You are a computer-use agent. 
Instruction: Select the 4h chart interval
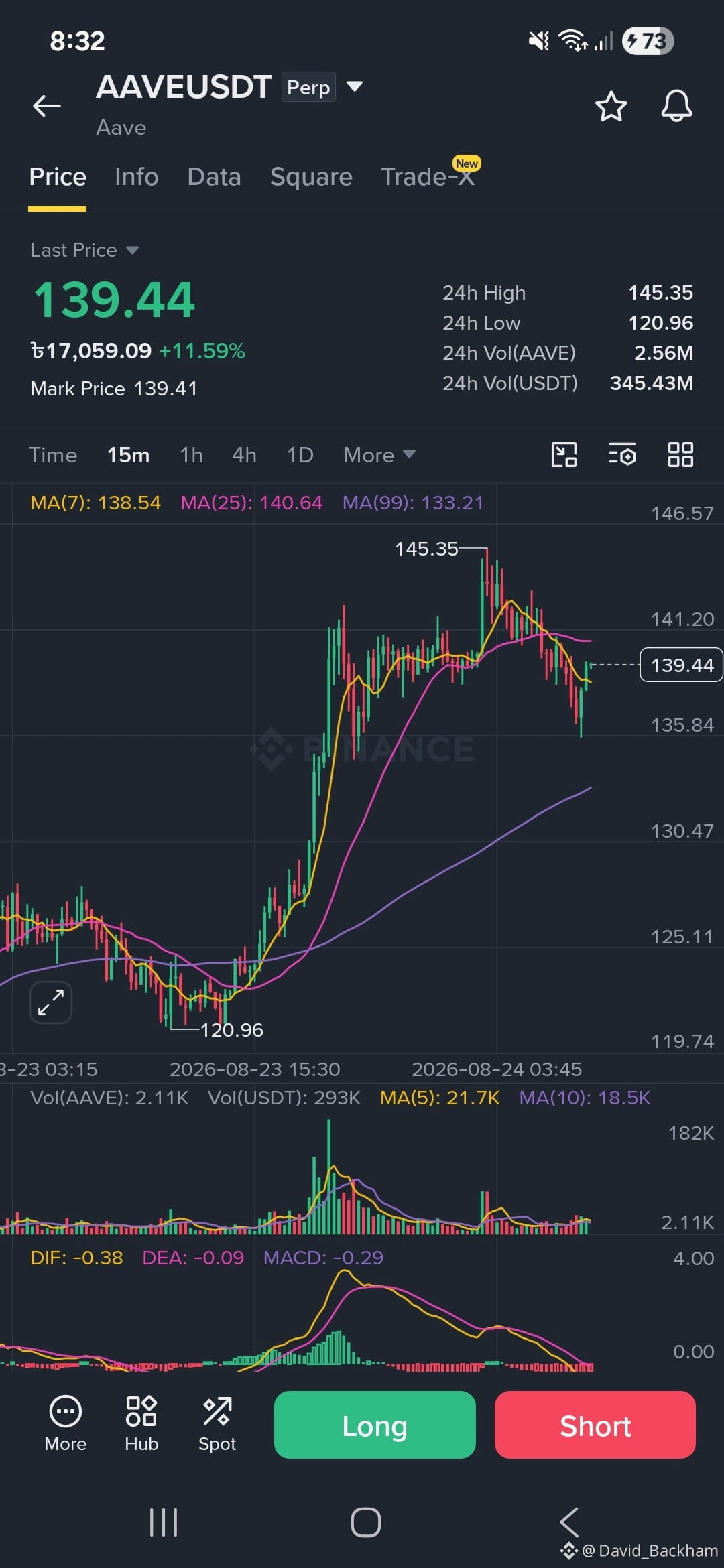[244, 455]
